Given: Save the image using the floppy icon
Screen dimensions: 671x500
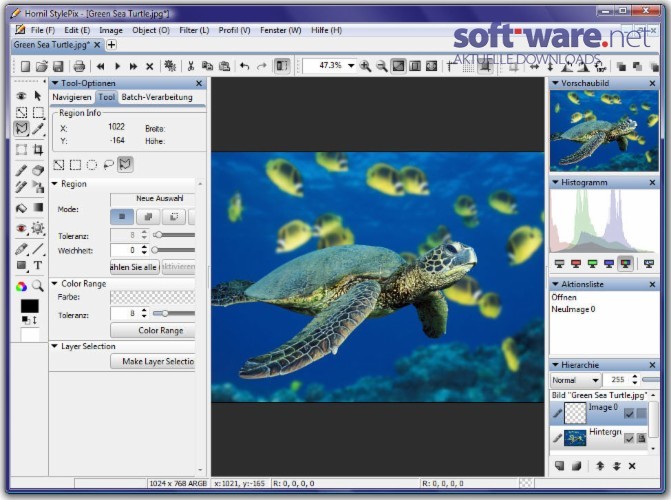Looking at the screenshot, I should 58,66.
